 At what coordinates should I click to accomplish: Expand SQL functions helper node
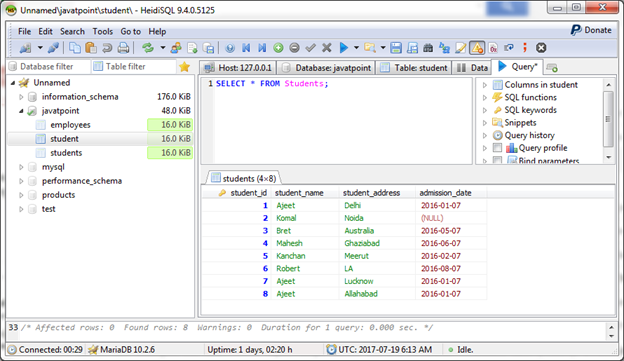[485, 98]
